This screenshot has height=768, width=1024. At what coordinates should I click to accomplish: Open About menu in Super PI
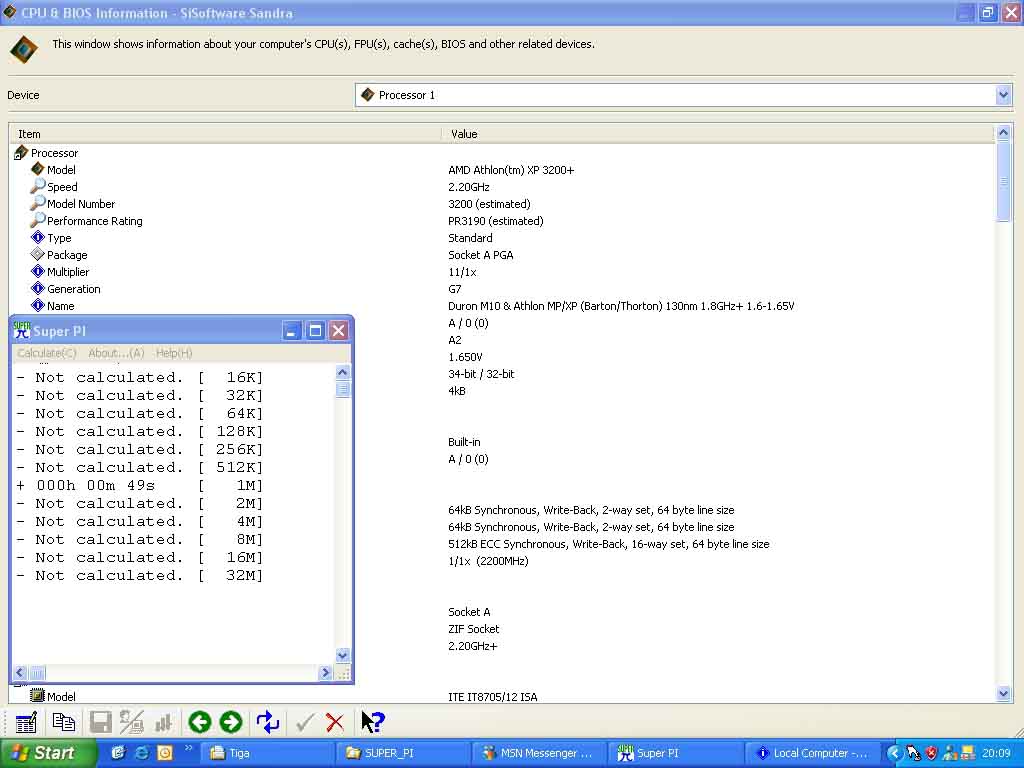point(116,353)
